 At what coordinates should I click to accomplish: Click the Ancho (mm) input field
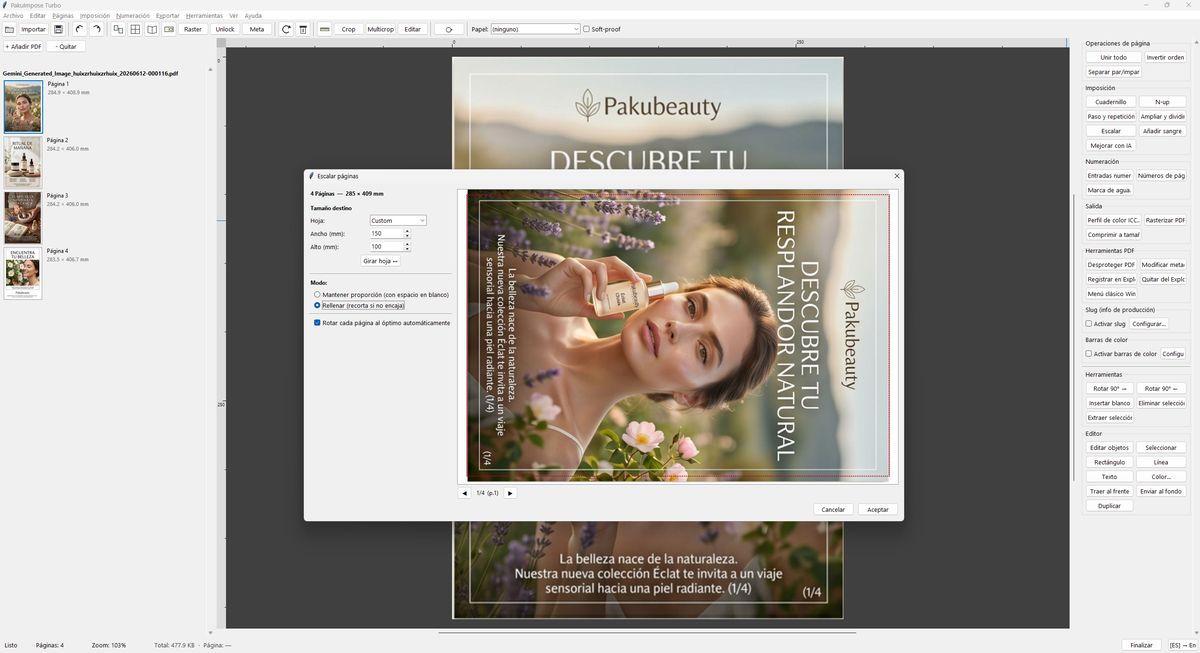[386, 233]
